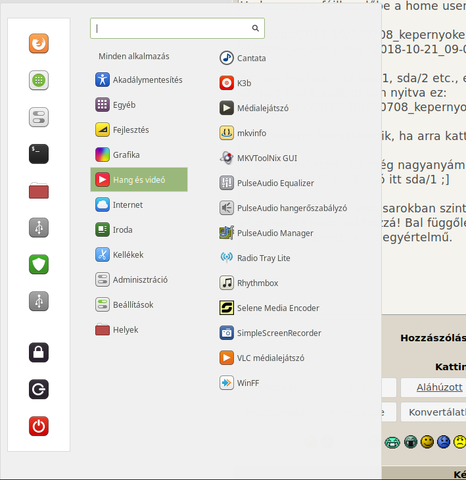Open Firefox from the favorites sidebar

(x=39, y=43)
